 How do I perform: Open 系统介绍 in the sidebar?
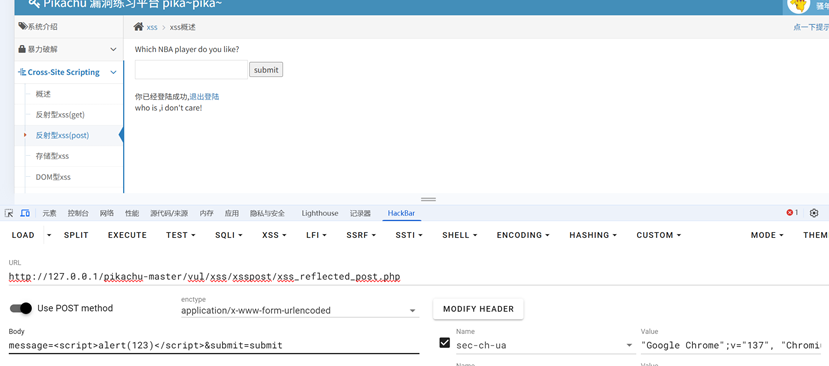pyautogui.click(x=69, y=26)
